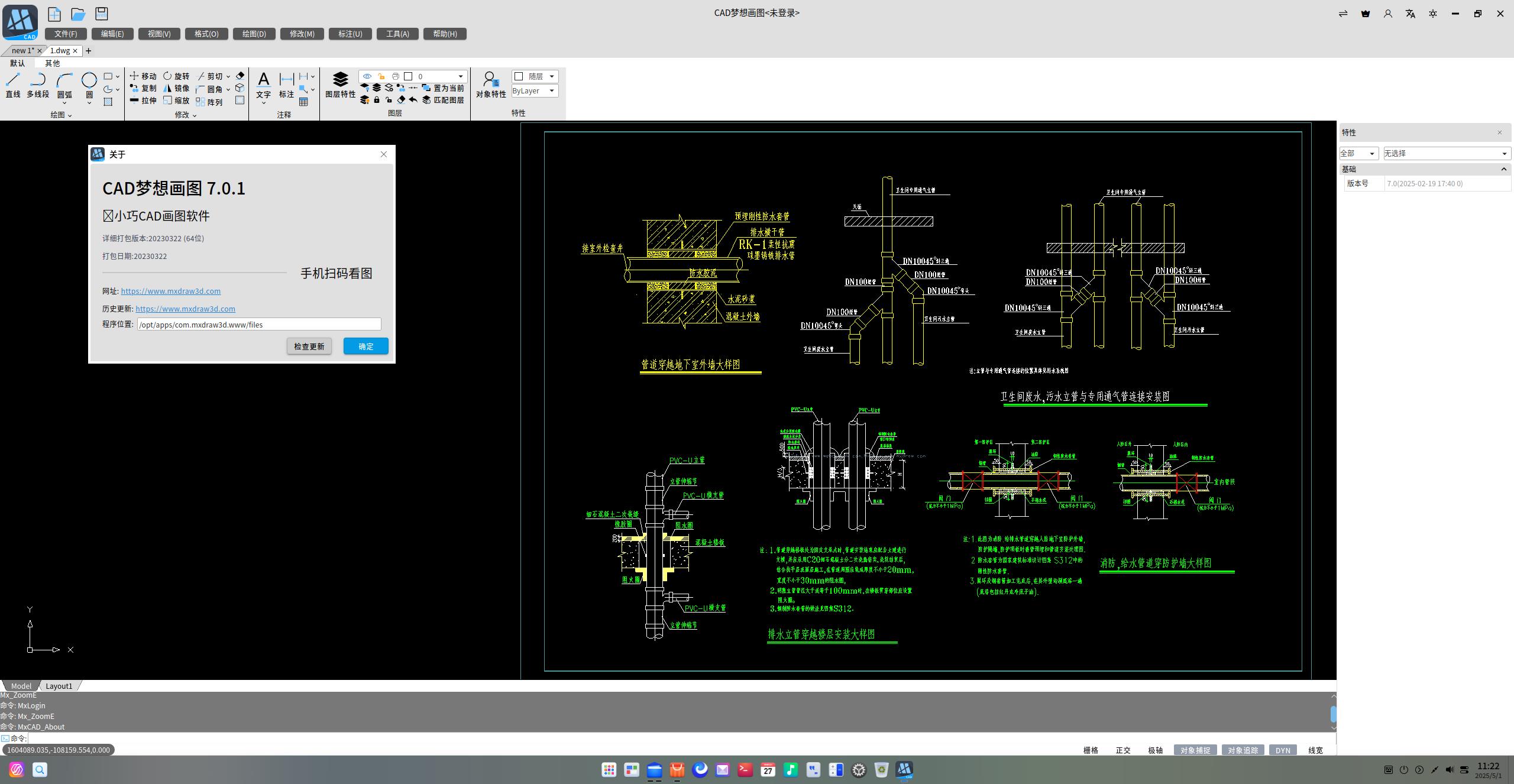Toggle layer visibility eye icon in layer box
The width and height of the screenshot is (1514, 784).
[367, 76]
